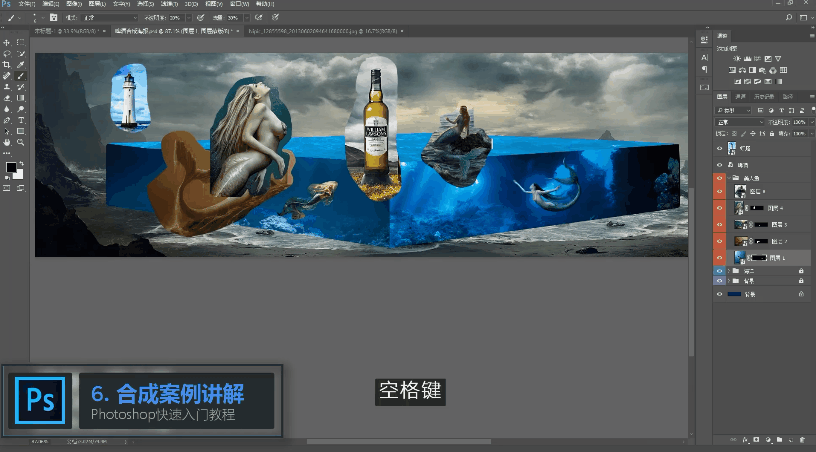
Task: Select the Pen tool
Action: (x=7, y=120)
